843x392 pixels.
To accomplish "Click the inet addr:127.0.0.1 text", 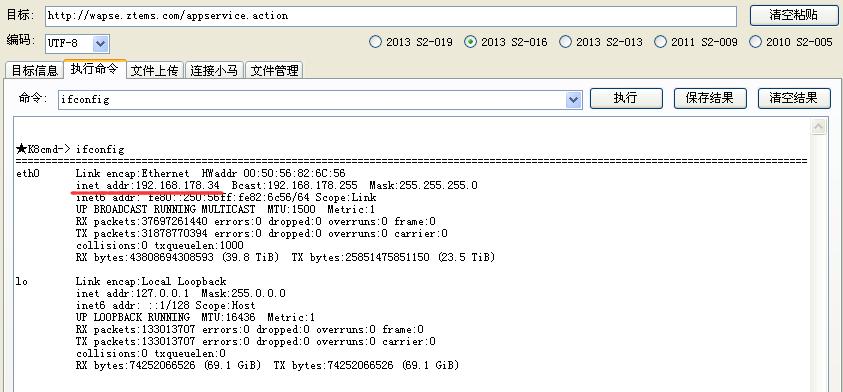I will point(133,294).
